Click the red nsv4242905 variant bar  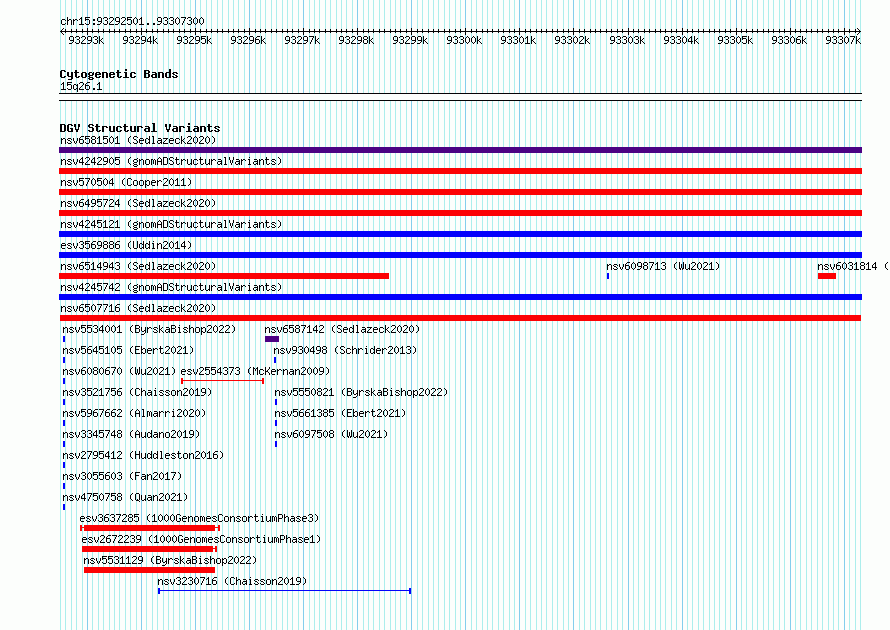coord(460,171)
